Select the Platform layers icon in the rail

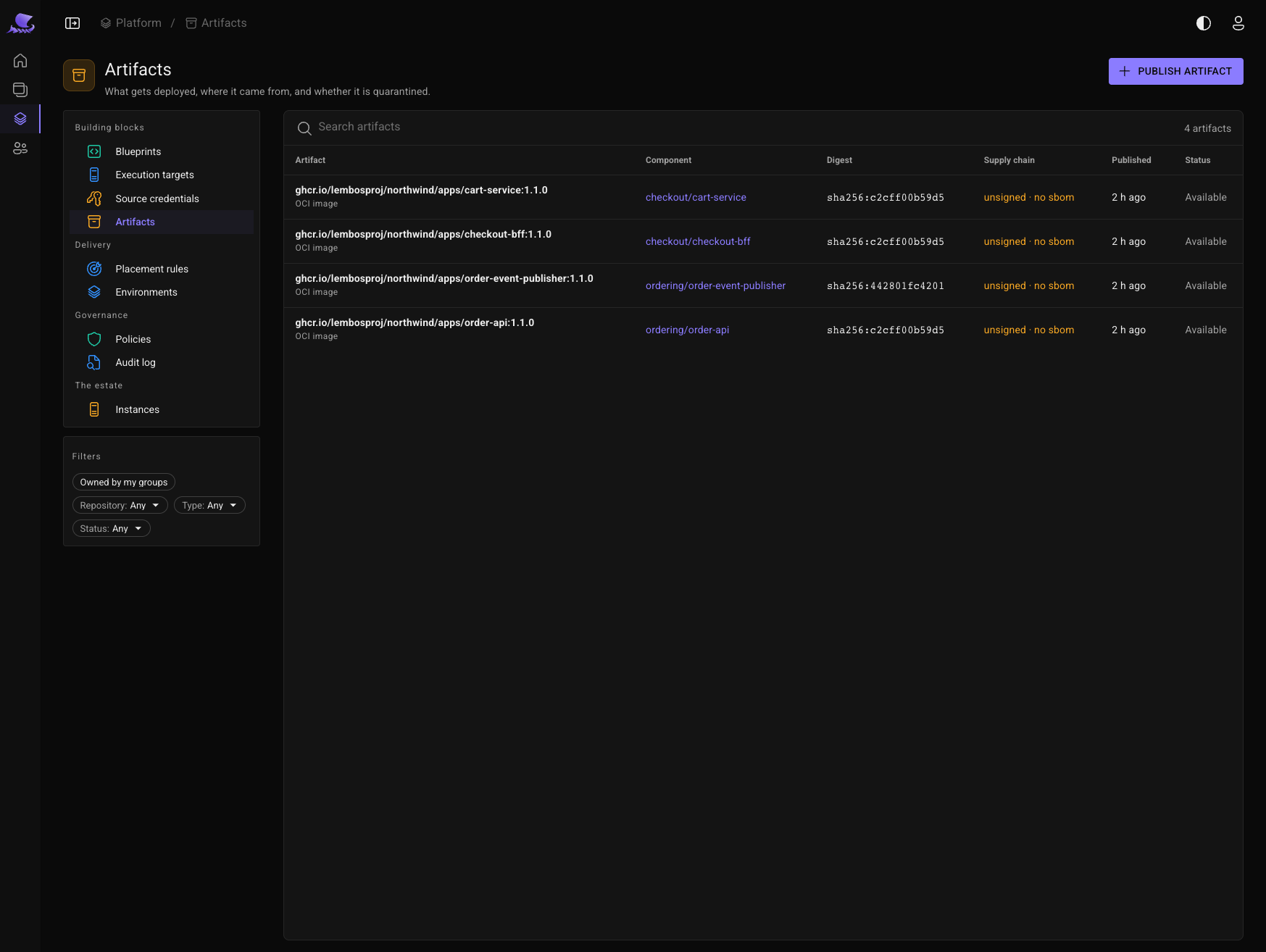coord(20,119)
